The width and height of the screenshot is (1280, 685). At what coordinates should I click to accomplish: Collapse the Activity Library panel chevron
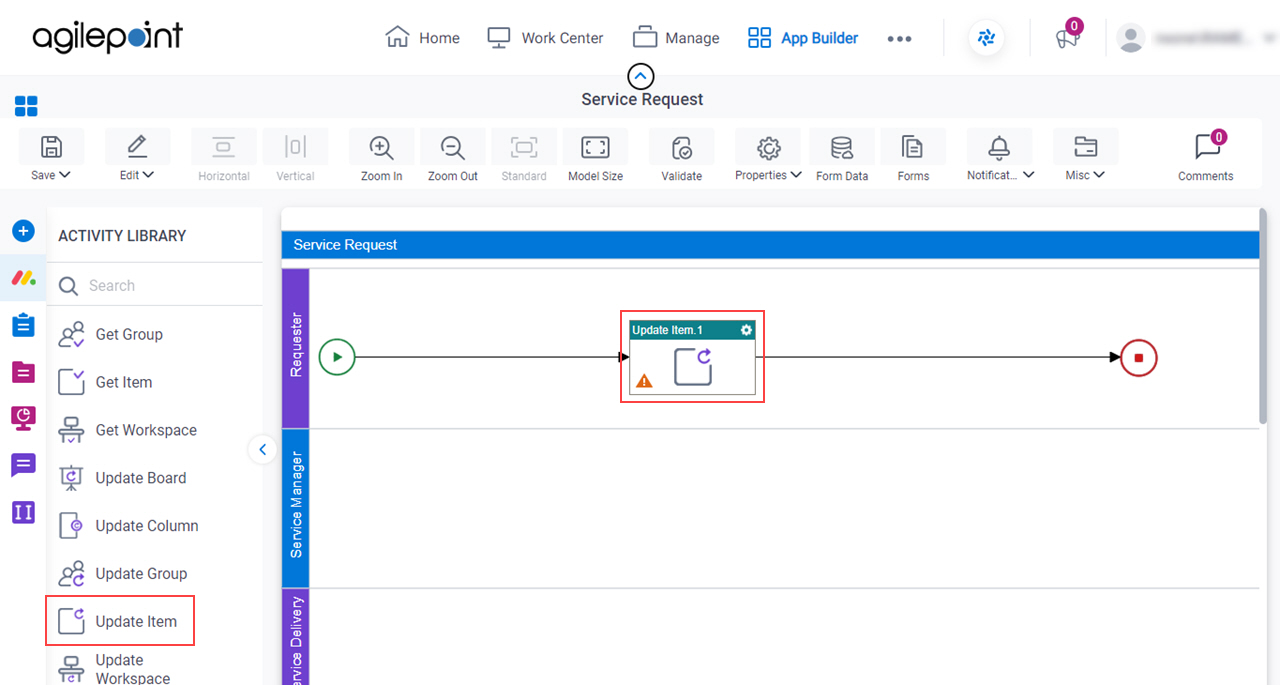(x=262, y=450)
